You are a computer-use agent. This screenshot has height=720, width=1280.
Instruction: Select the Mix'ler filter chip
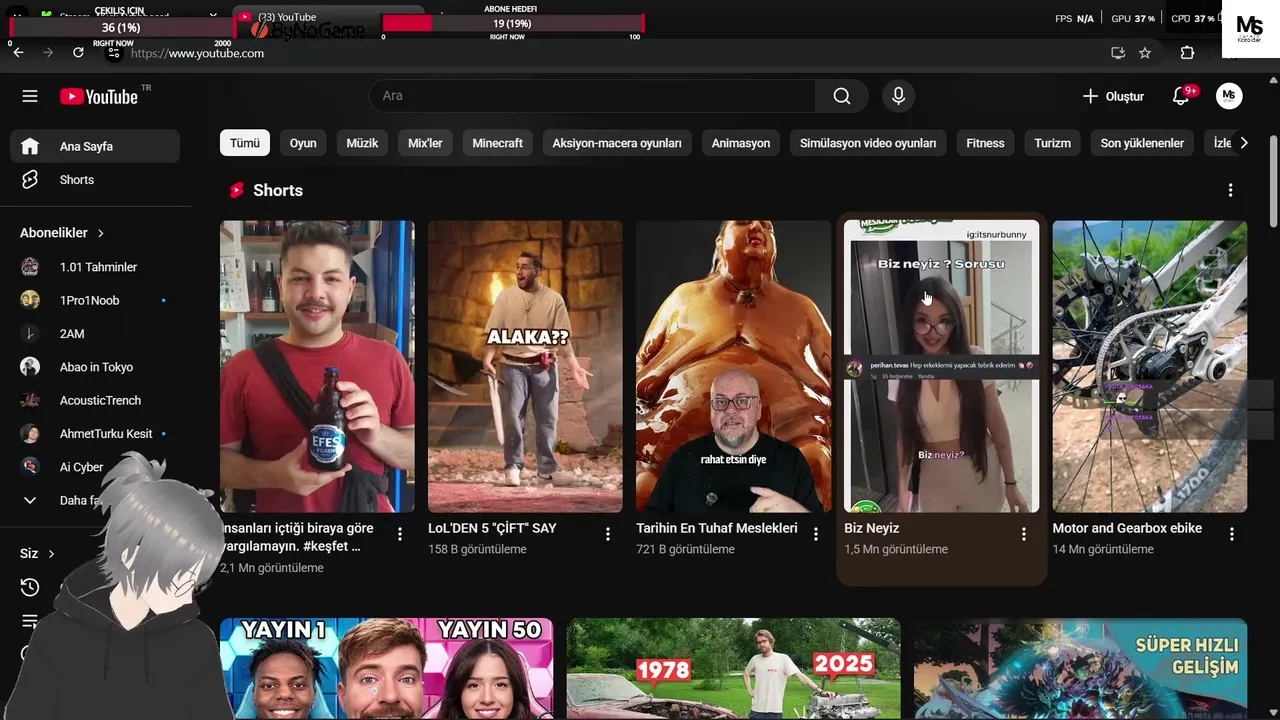pyautogui.click(x=425, y=143)
